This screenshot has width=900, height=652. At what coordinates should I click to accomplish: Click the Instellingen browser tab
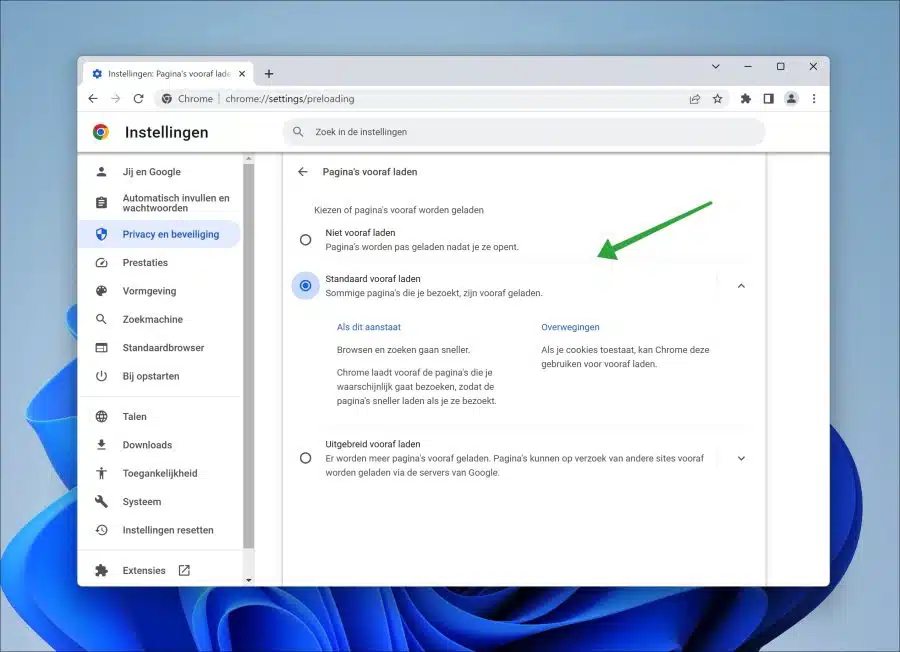(x=169, y=73)
